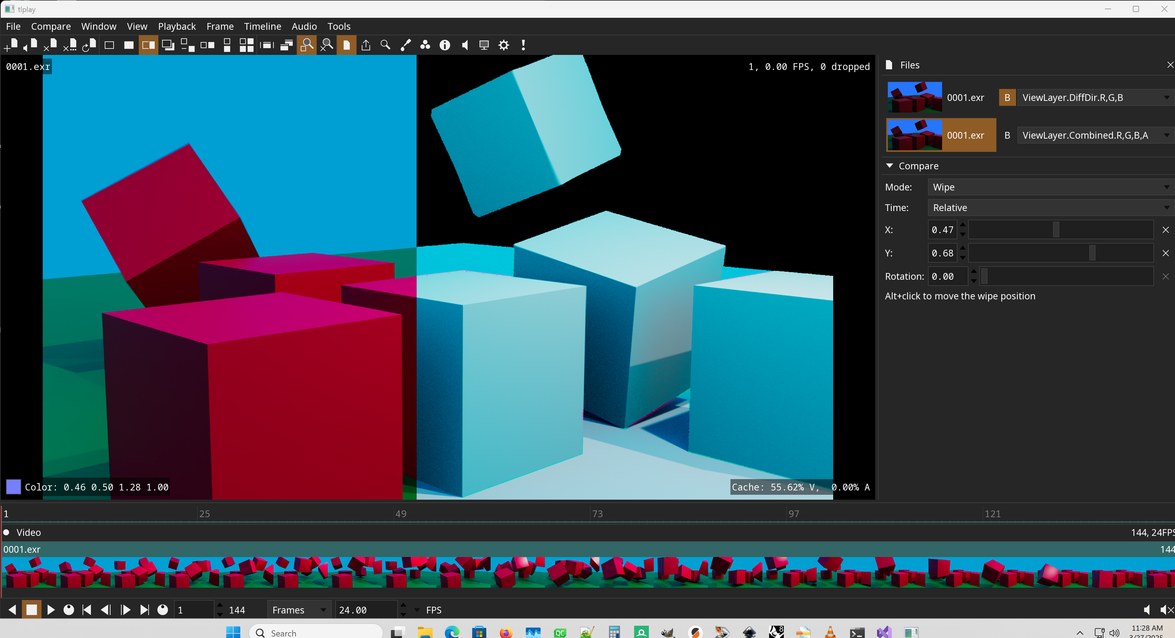Reset the wipe Y value
Screen dimensions: 1175x638
(x=1165, y=253)
